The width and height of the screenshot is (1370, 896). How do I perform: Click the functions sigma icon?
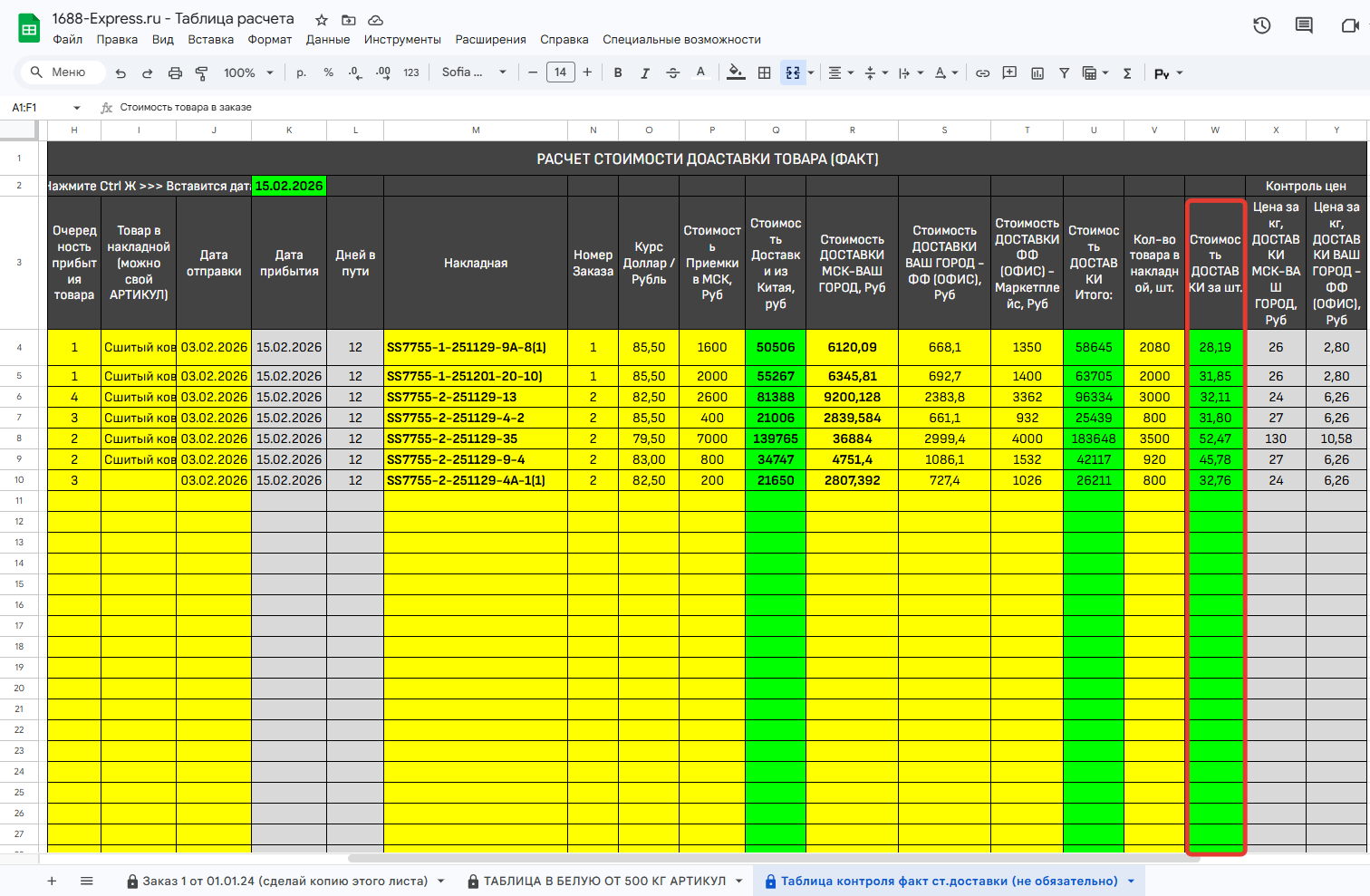click(x=1127, y=72)
